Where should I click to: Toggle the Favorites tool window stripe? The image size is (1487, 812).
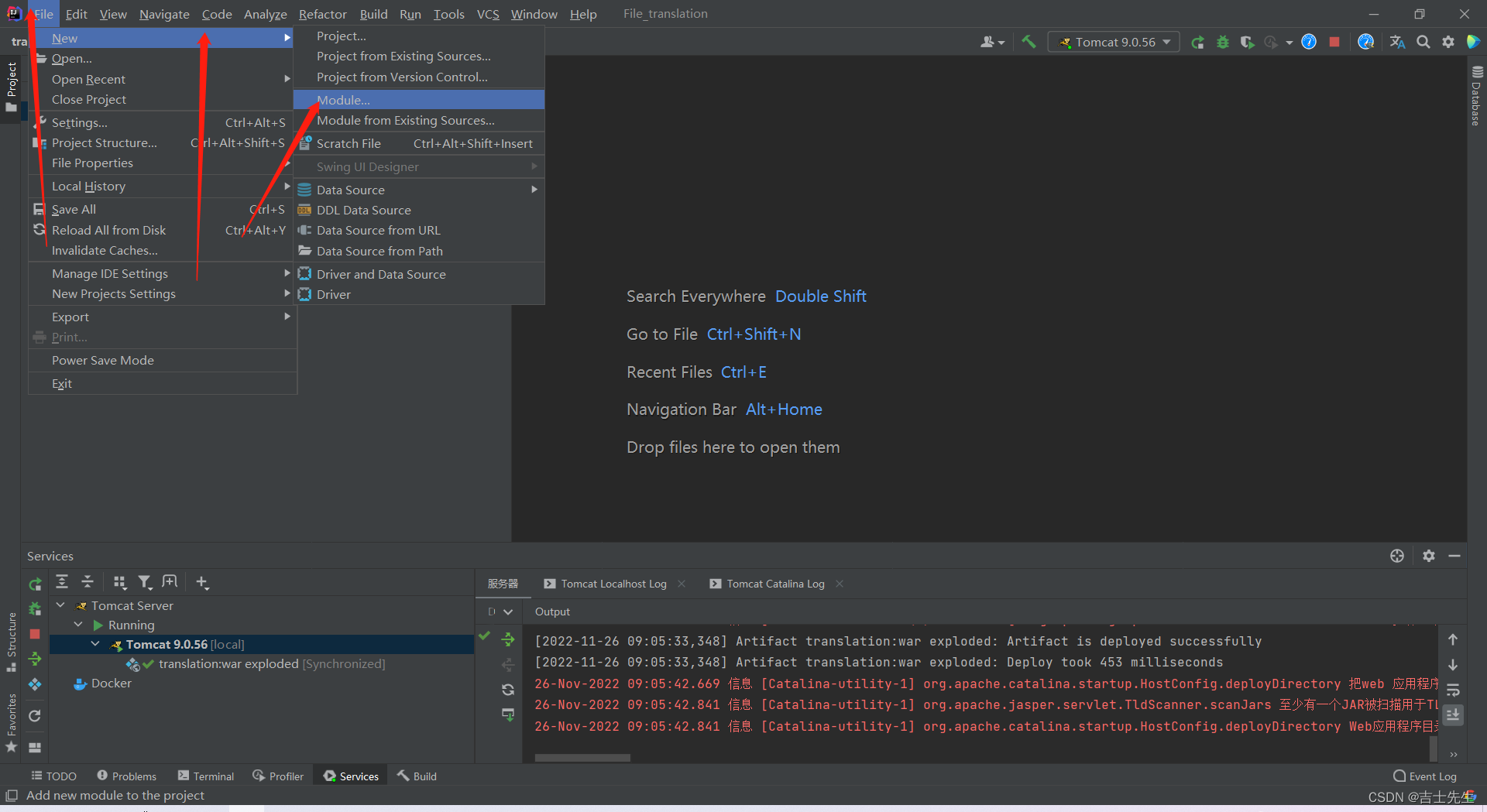click(11, 722)
